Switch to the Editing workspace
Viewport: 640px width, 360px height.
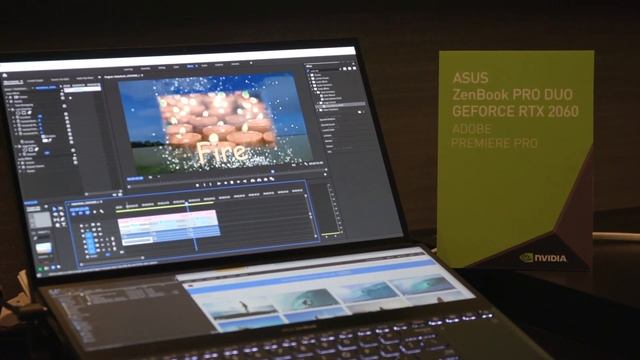162,68
